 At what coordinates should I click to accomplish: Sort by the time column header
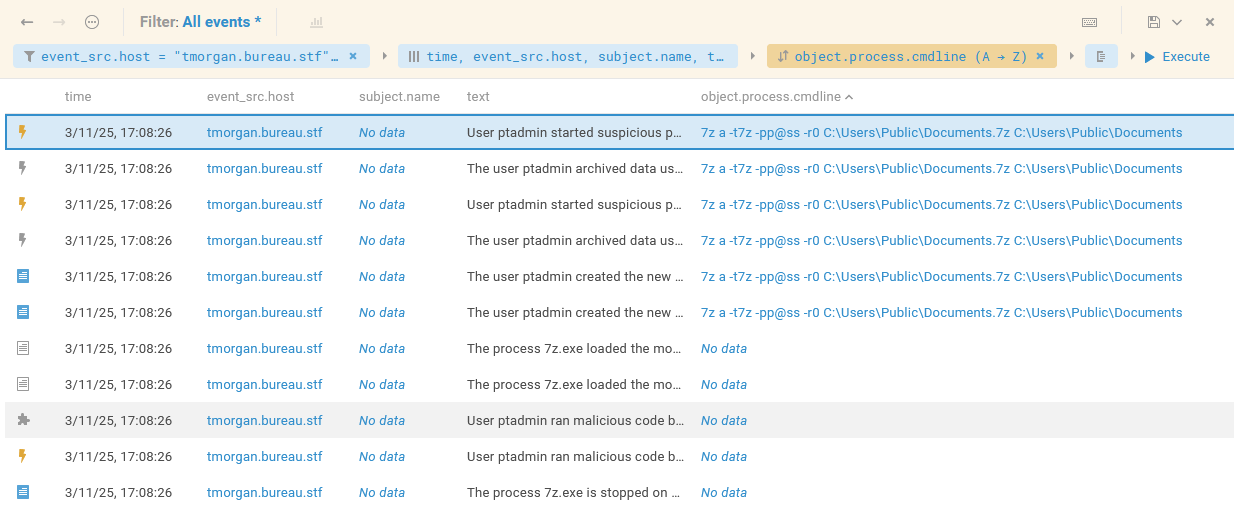pos(78,97)
